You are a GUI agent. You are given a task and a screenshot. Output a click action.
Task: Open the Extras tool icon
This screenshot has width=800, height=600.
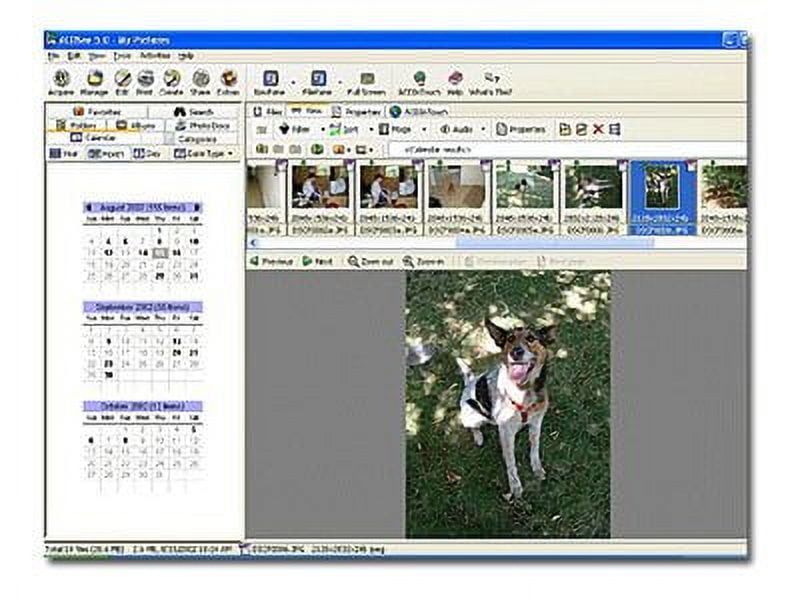click(229, 80)
